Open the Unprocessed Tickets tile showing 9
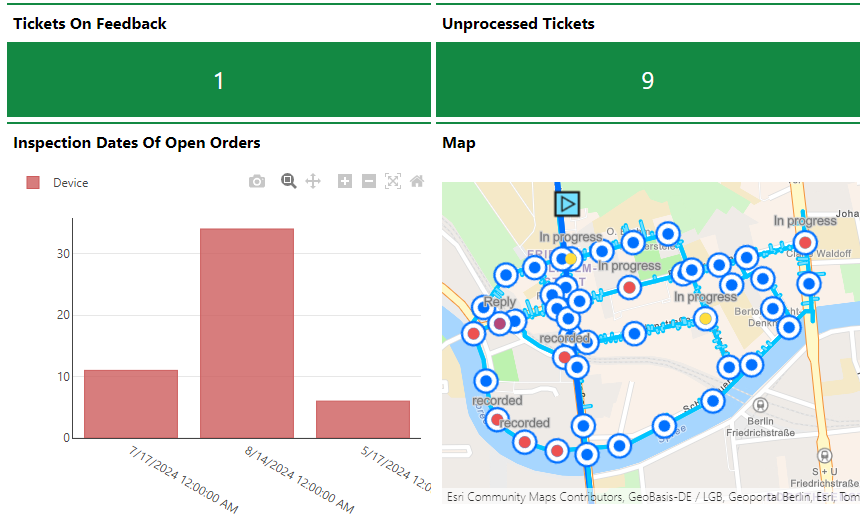Screen dimensions: 860x522 [x=647, y=80]
